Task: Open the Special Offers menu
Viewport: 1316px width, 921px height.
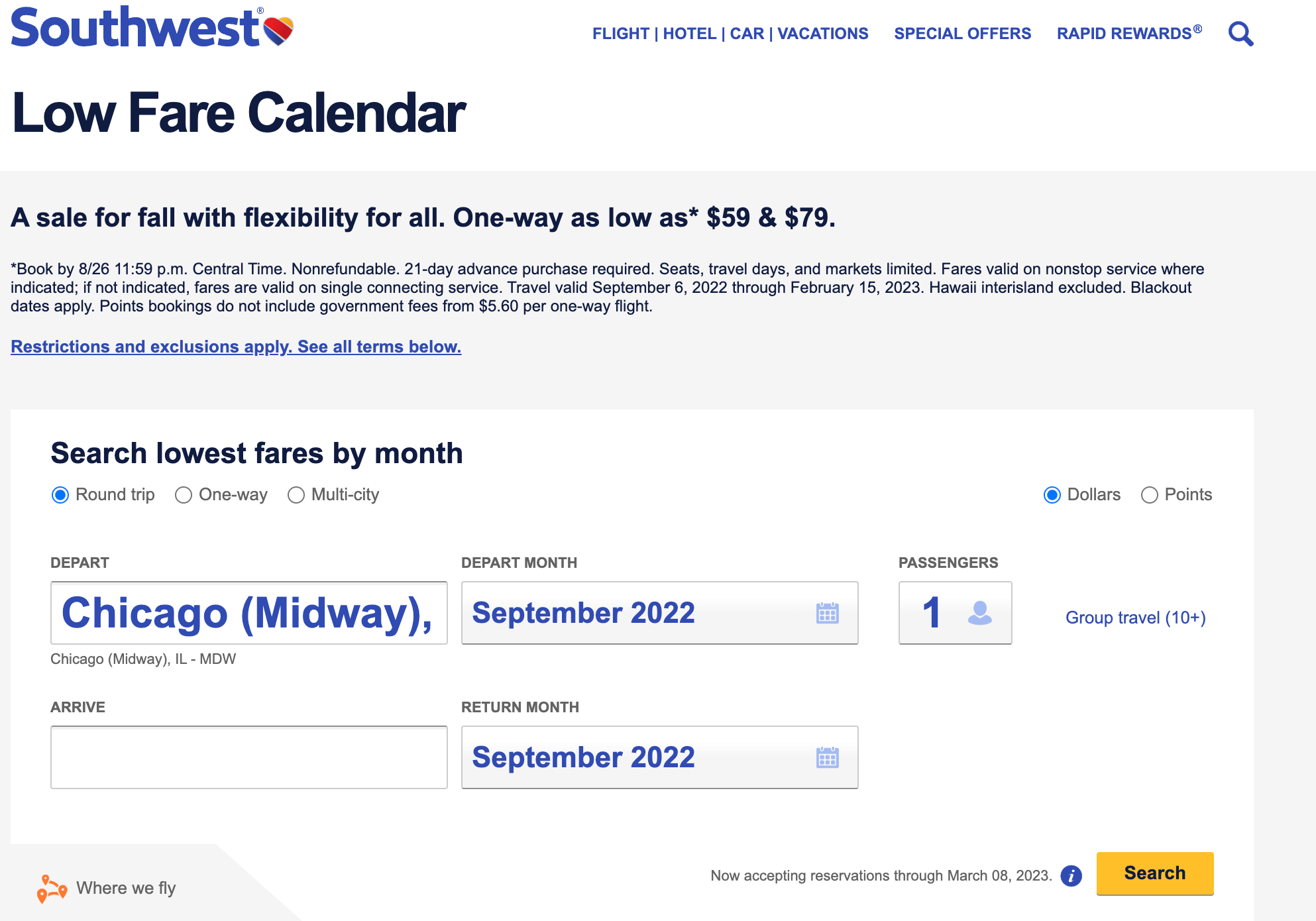Action: coord(962,34)
